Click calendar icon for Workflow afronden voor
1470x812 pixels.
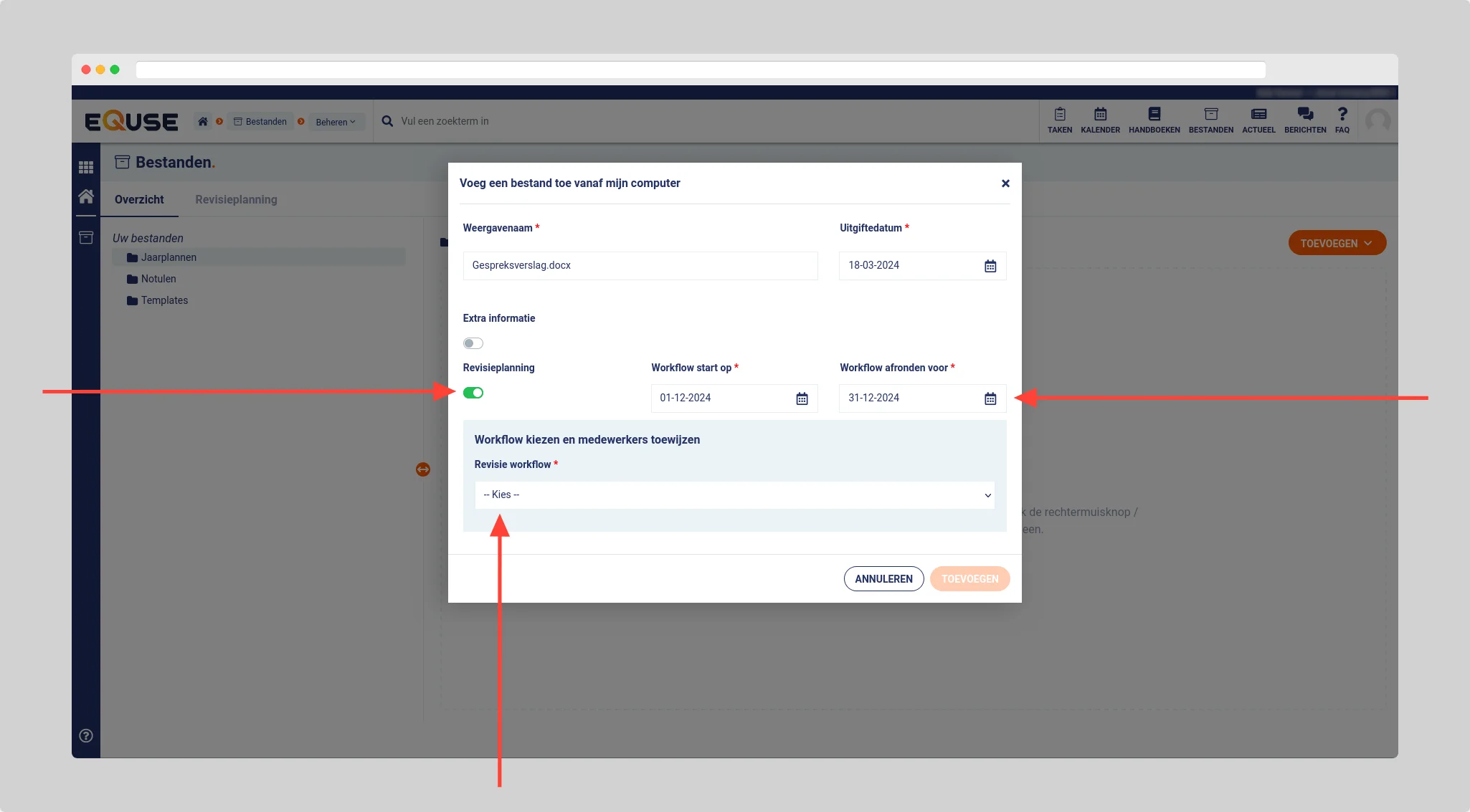(x=990, y=398)
